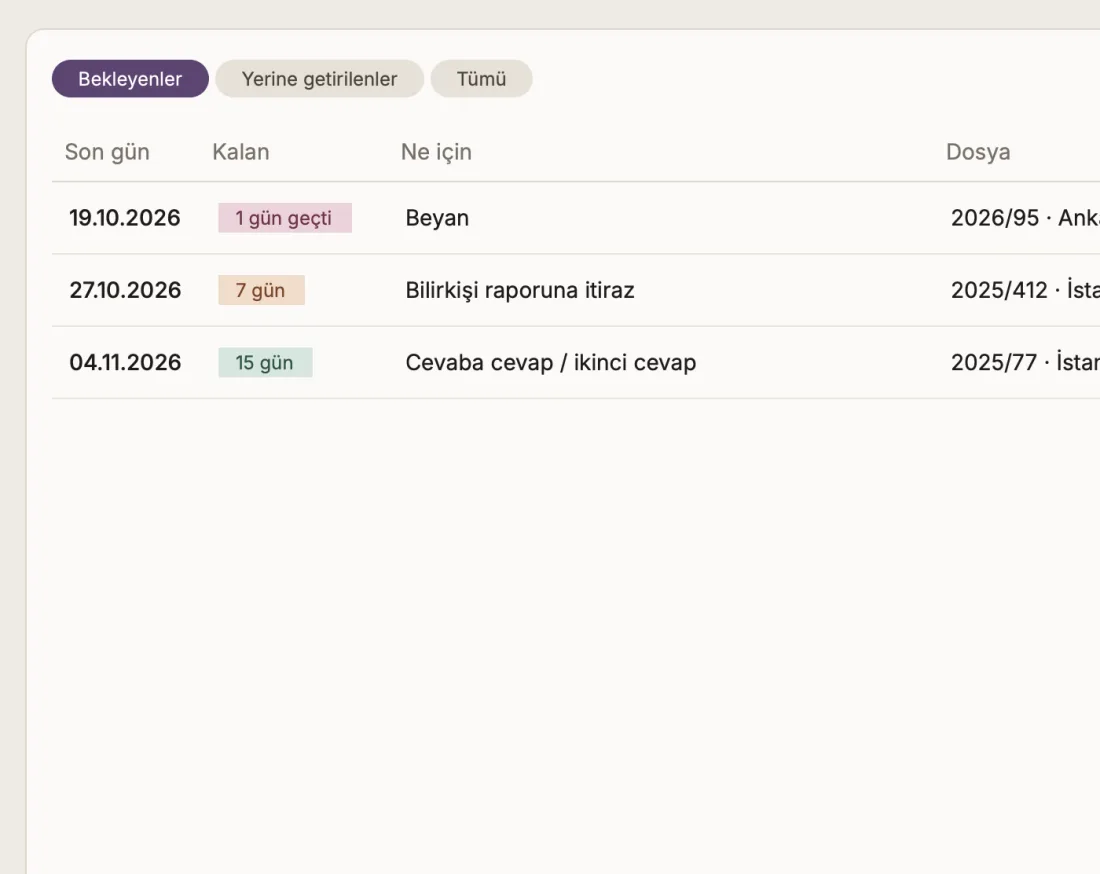Click the Ne için column header
The width and height of the screenshot is (1100, 874).
(436, 152)
